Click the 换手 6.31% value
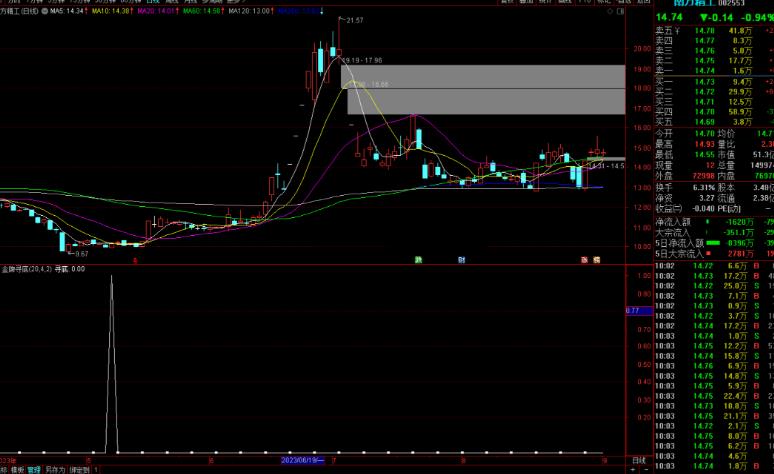This screenshot has height=474, width=774. (x=703, y=188)
